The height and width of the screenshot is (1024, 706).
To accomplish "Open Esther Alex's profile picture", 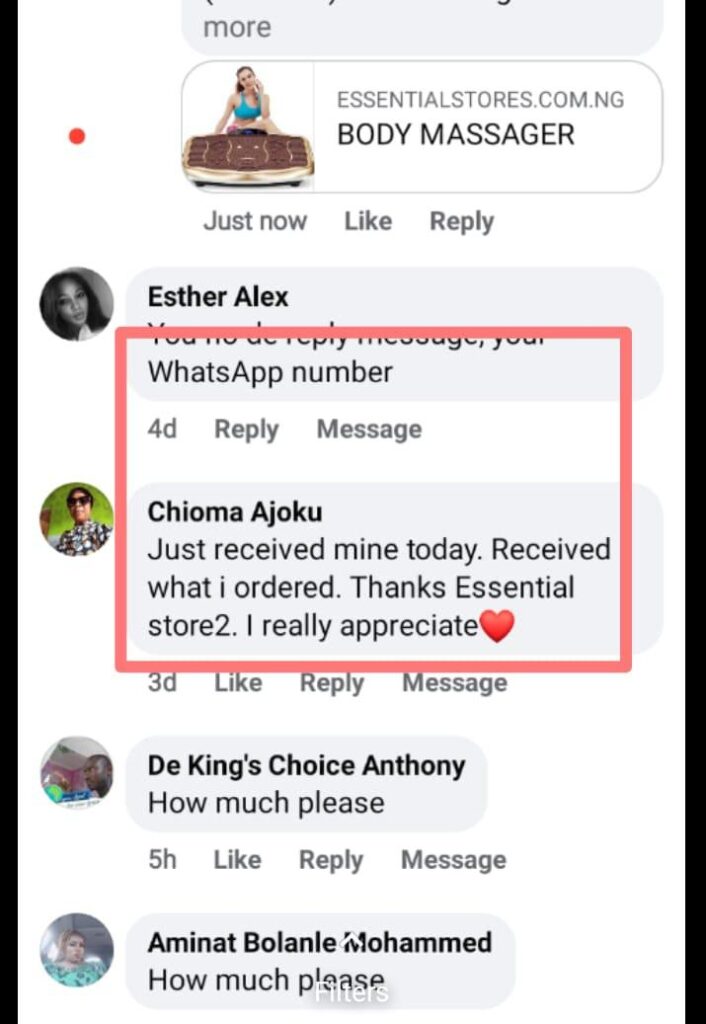I will click(x=76, y=304).
